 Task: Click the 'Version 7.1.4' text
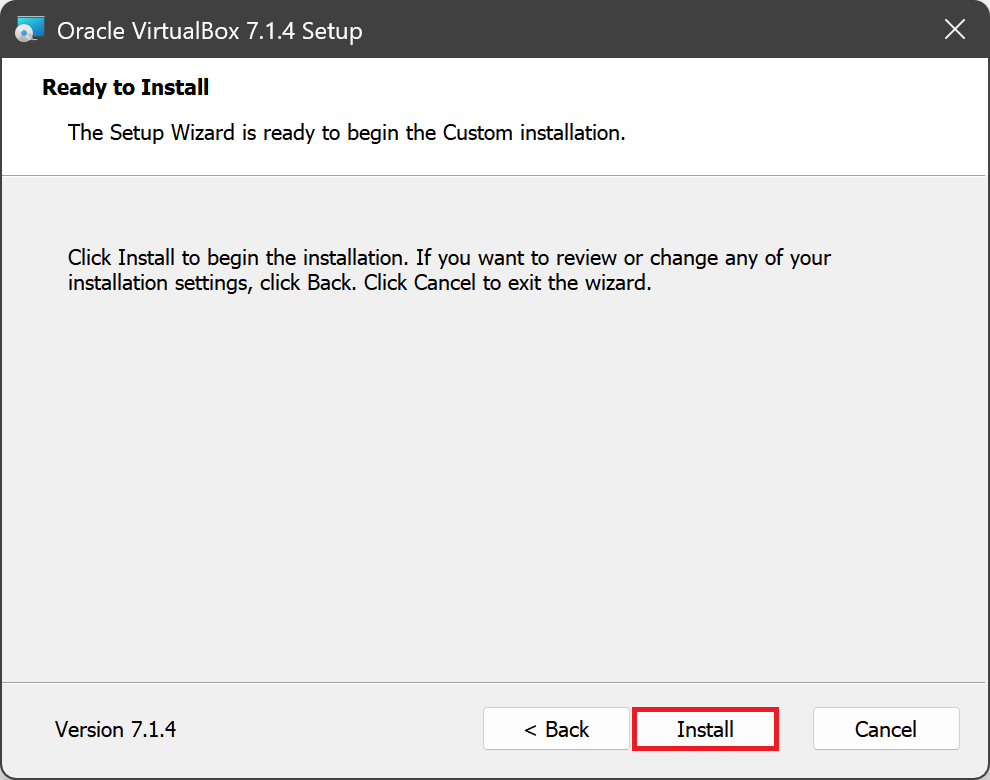pyautogui.click(x=116, y=729)
